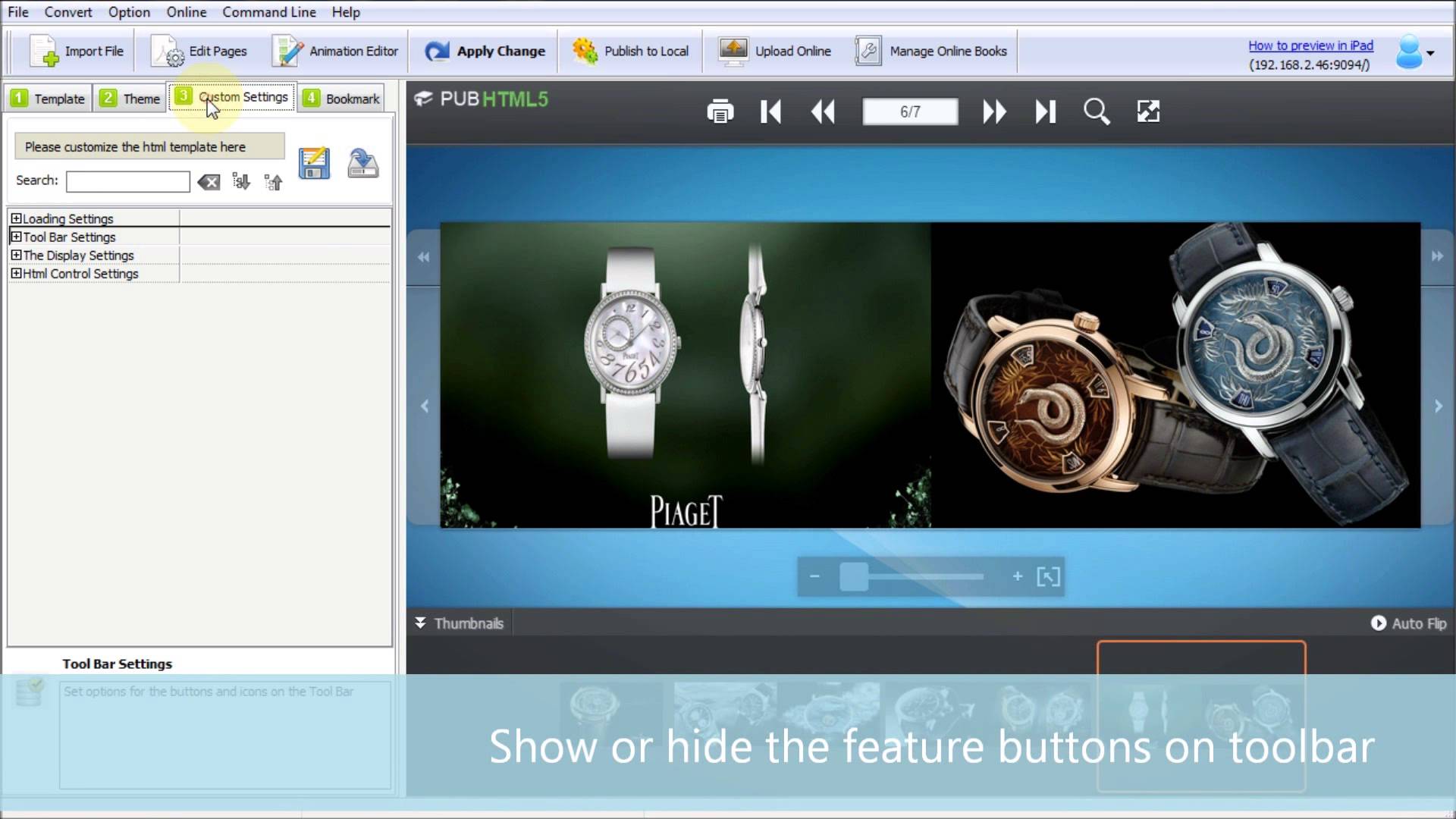Click the zoom slider handle
The width and height of the screenshot is (1456, 819).
[854, 576]
